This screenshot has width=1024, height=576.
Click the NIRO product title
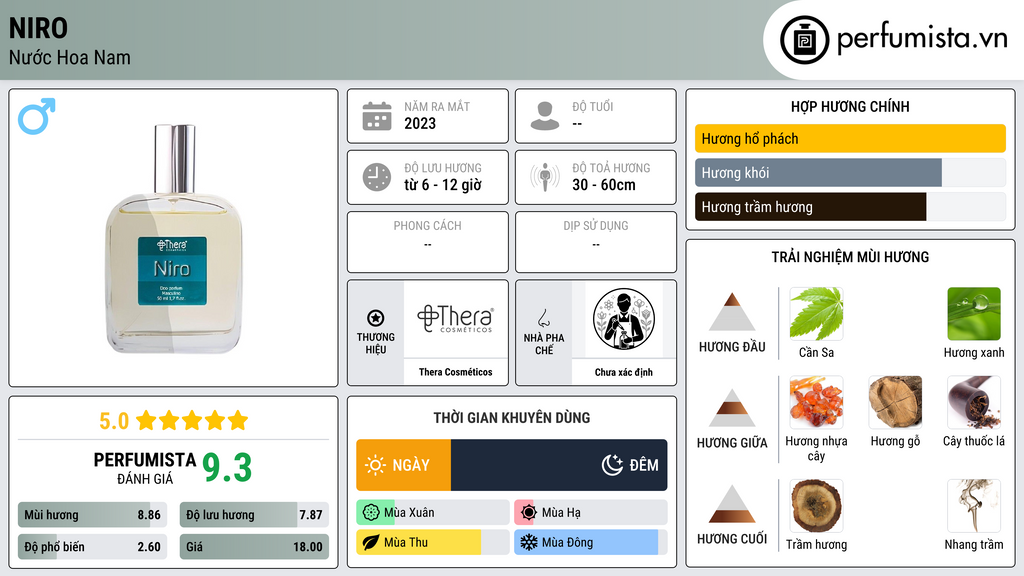click(x=39, y=28)
